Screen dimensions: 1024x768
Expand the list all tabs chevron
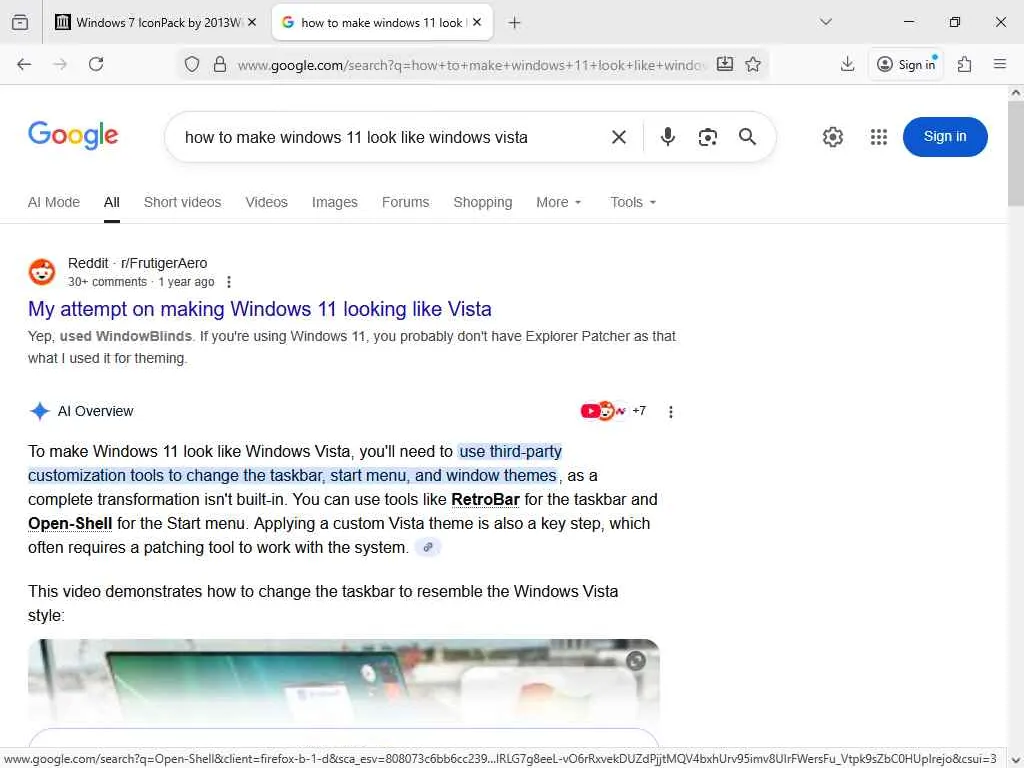(825, 22)
